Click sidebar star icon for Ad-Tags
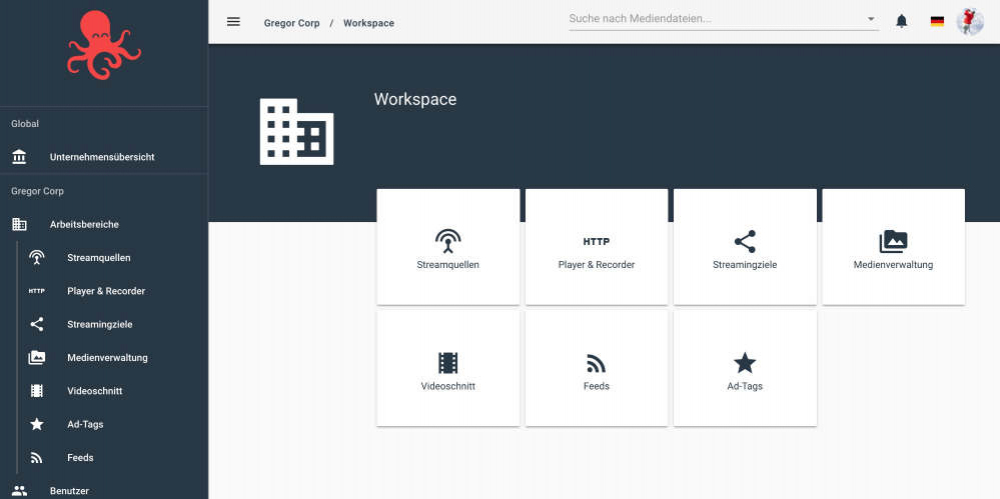 [37, 424]
